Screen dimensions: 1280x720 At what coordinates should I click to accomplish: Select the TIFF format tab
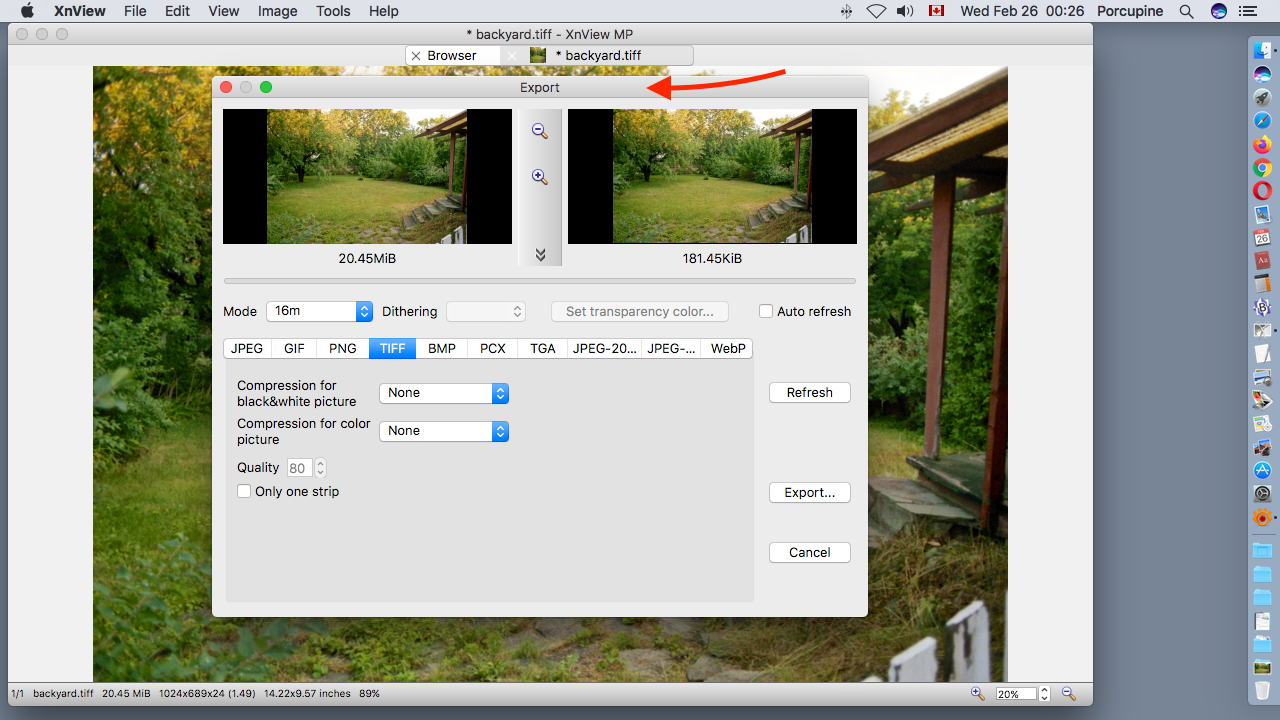[x=392, y=348]
